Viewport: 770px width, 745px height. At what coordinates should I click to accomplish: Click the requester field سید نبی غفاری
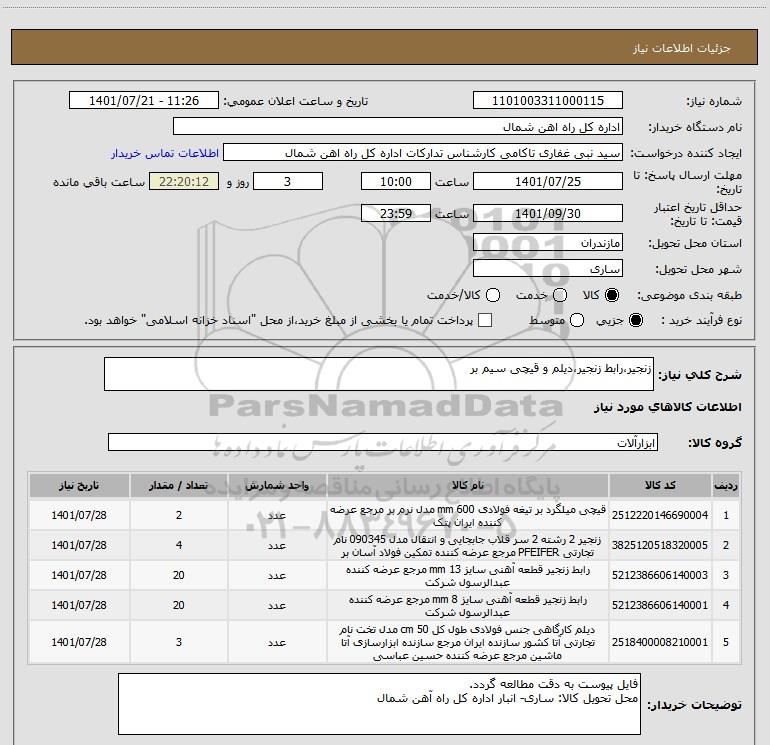tap(423, 153)
